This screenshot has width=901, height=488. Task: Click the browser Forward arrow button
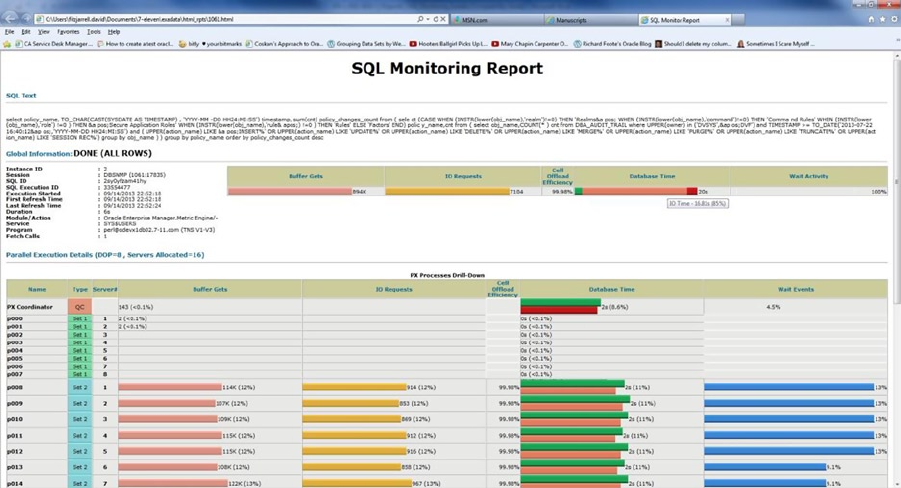(x=27, y=19)
